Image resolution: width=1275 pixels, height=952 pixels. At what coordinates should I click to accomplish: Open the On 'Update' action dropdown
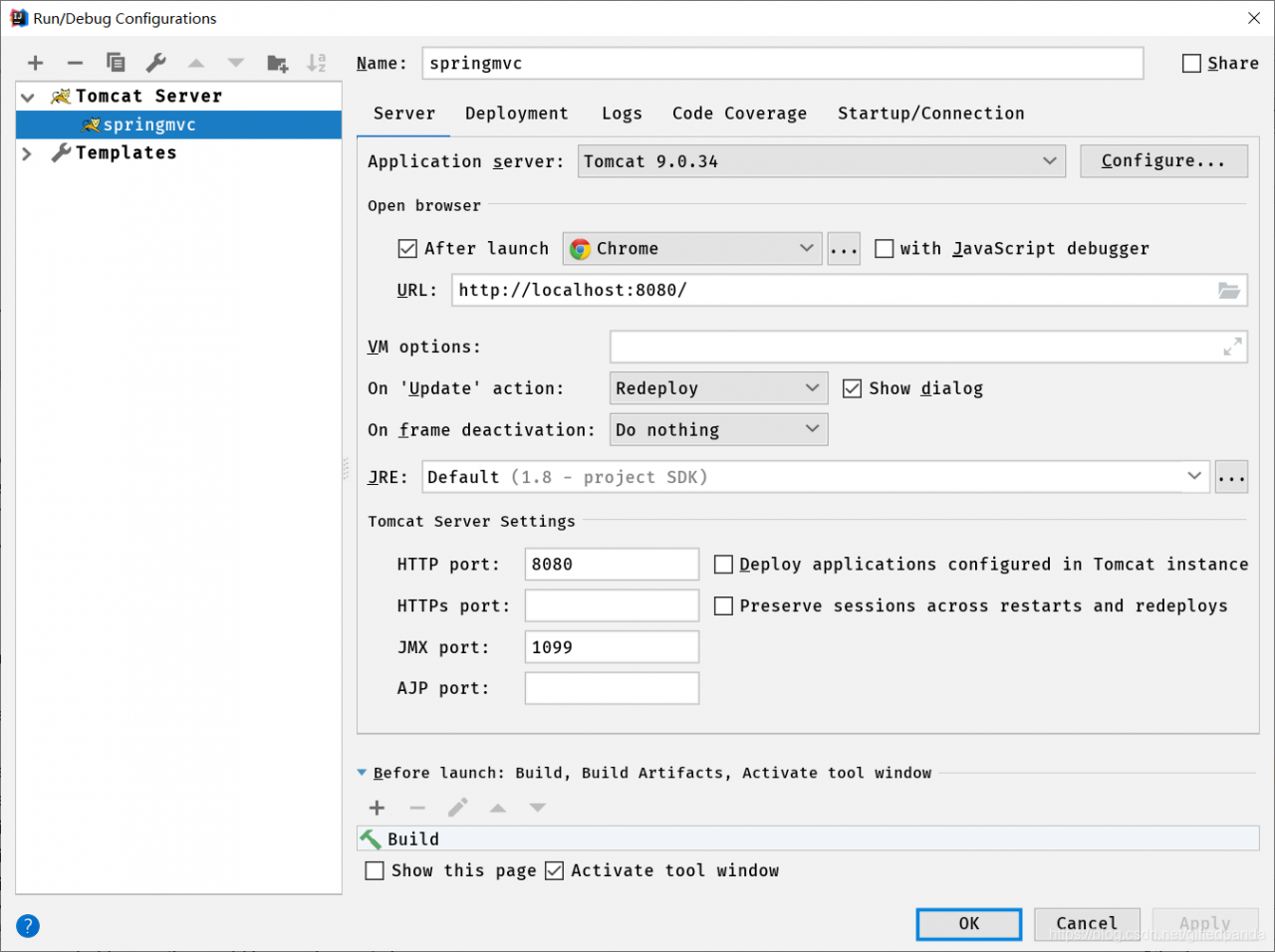pos(717,388)
